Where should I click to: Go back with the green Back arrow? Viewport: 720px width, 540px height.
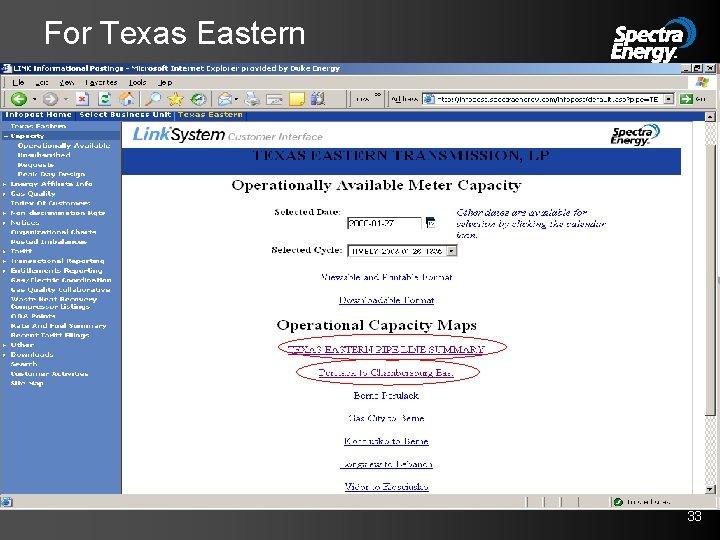[x=19, y=99]
